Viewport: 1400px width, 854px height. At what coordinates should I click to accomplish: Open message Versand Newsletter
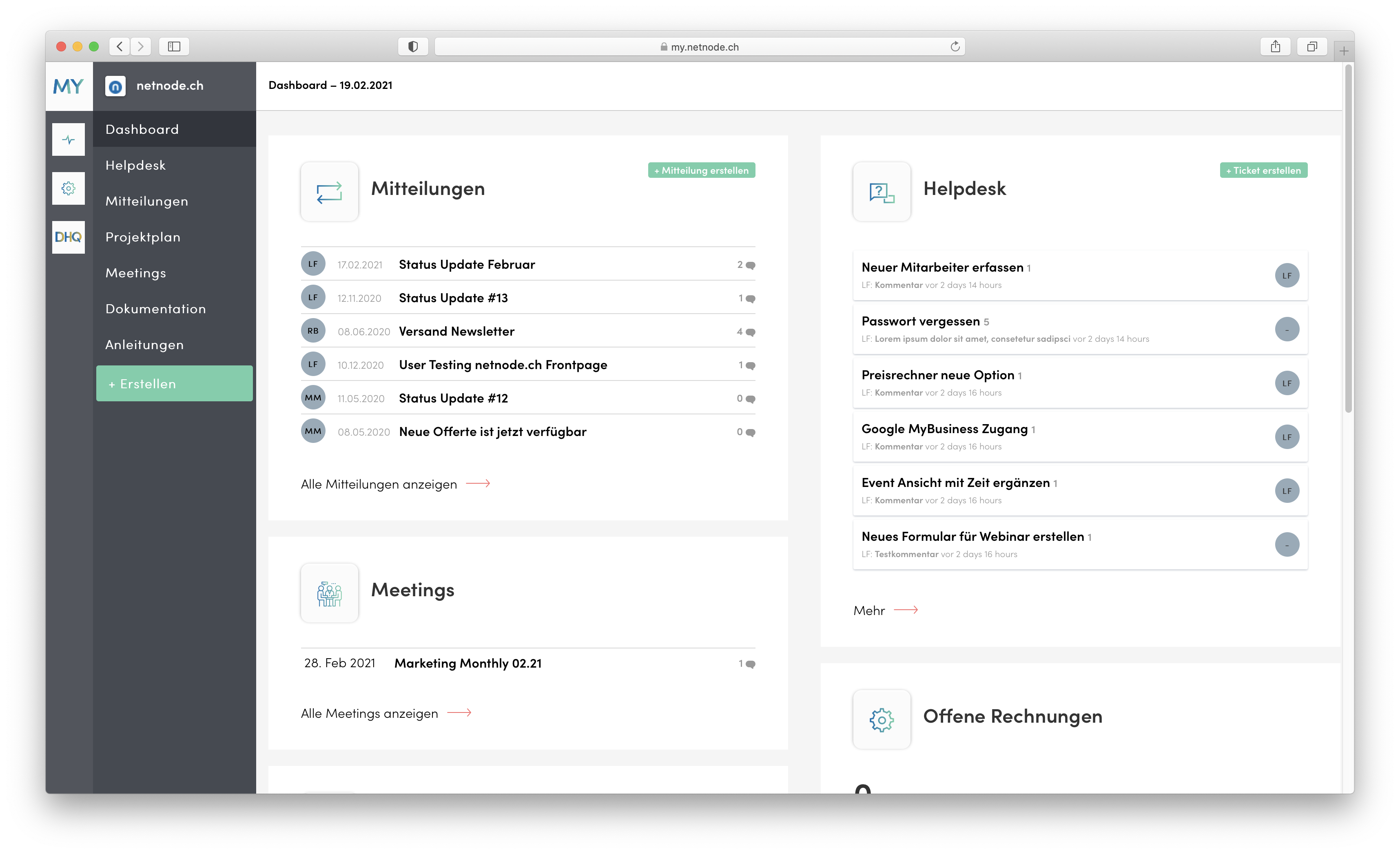457,332
